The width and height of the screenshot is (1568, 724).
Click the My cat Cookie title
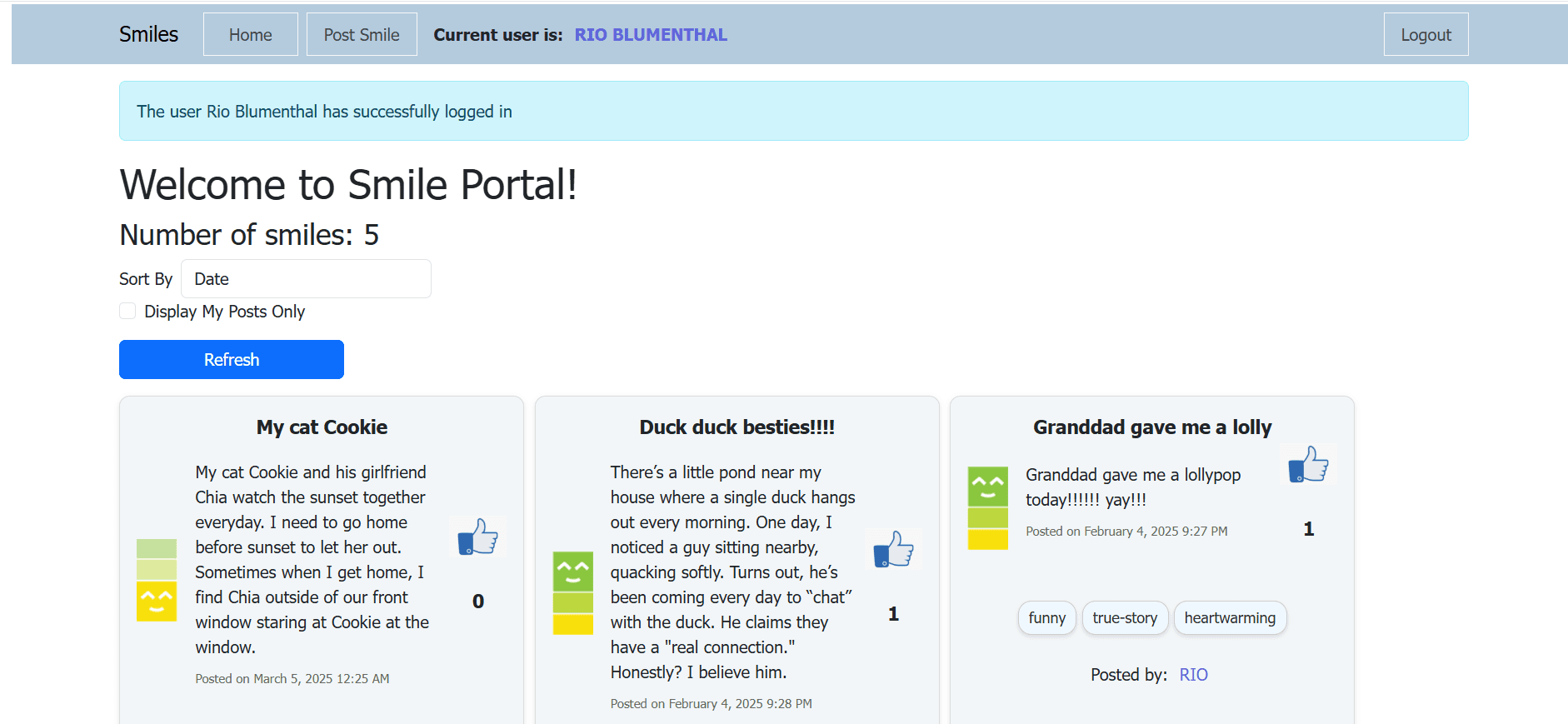(x=322, y=427)
